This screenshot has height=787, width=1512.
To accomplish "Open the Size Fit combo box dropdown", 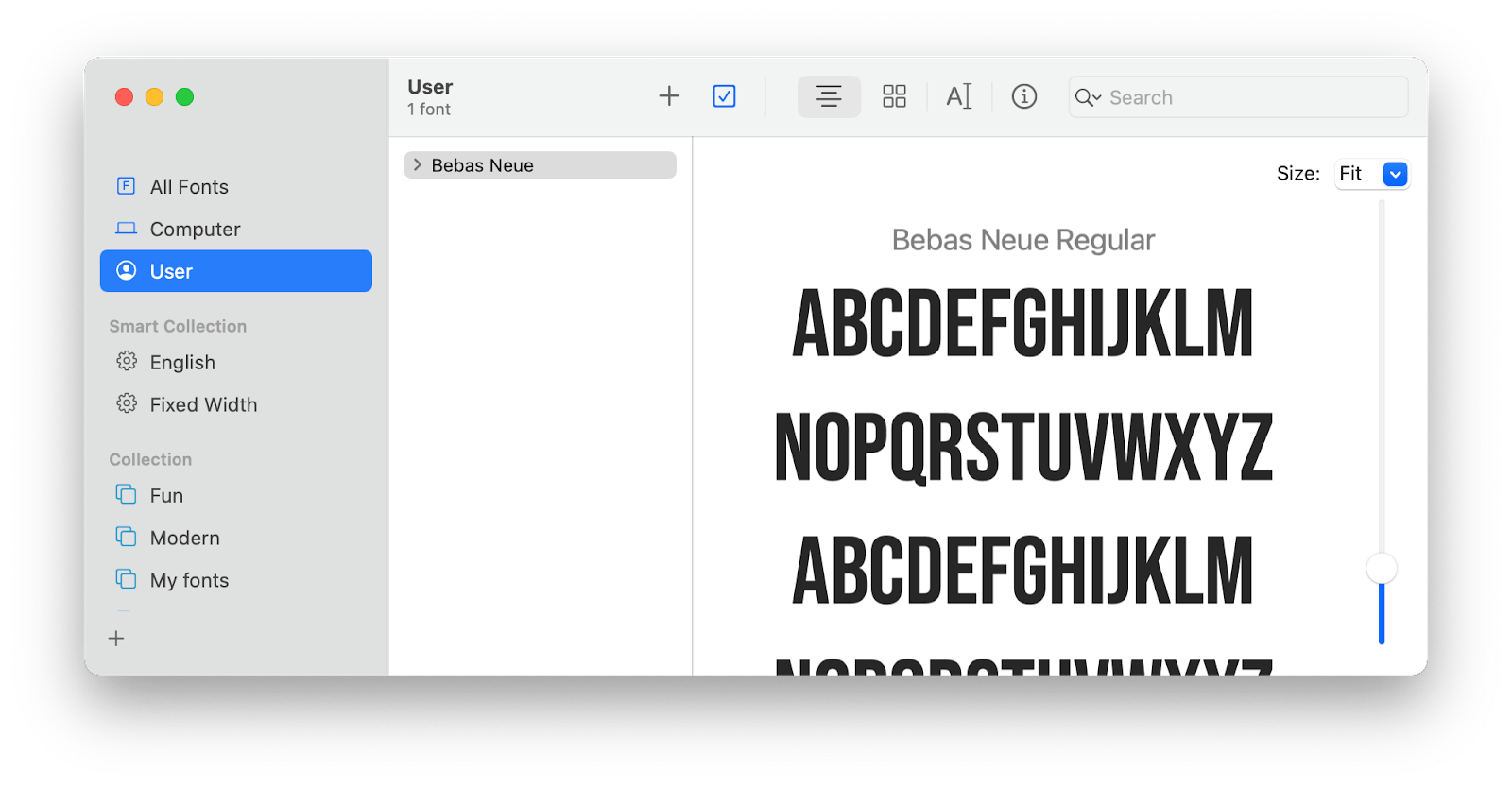I will coord(1395,174).
